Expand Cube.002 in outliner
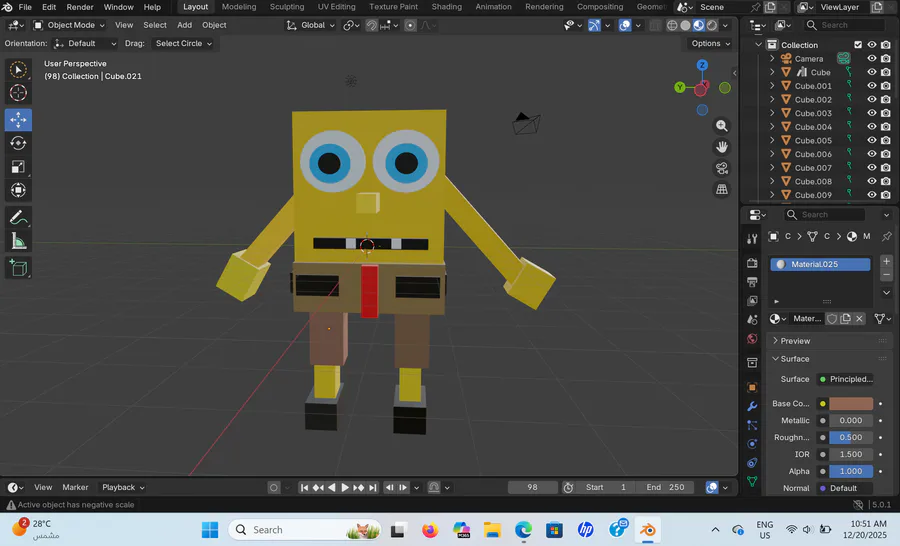The width and height of the screenshot is (900, 546). [772, 99]
